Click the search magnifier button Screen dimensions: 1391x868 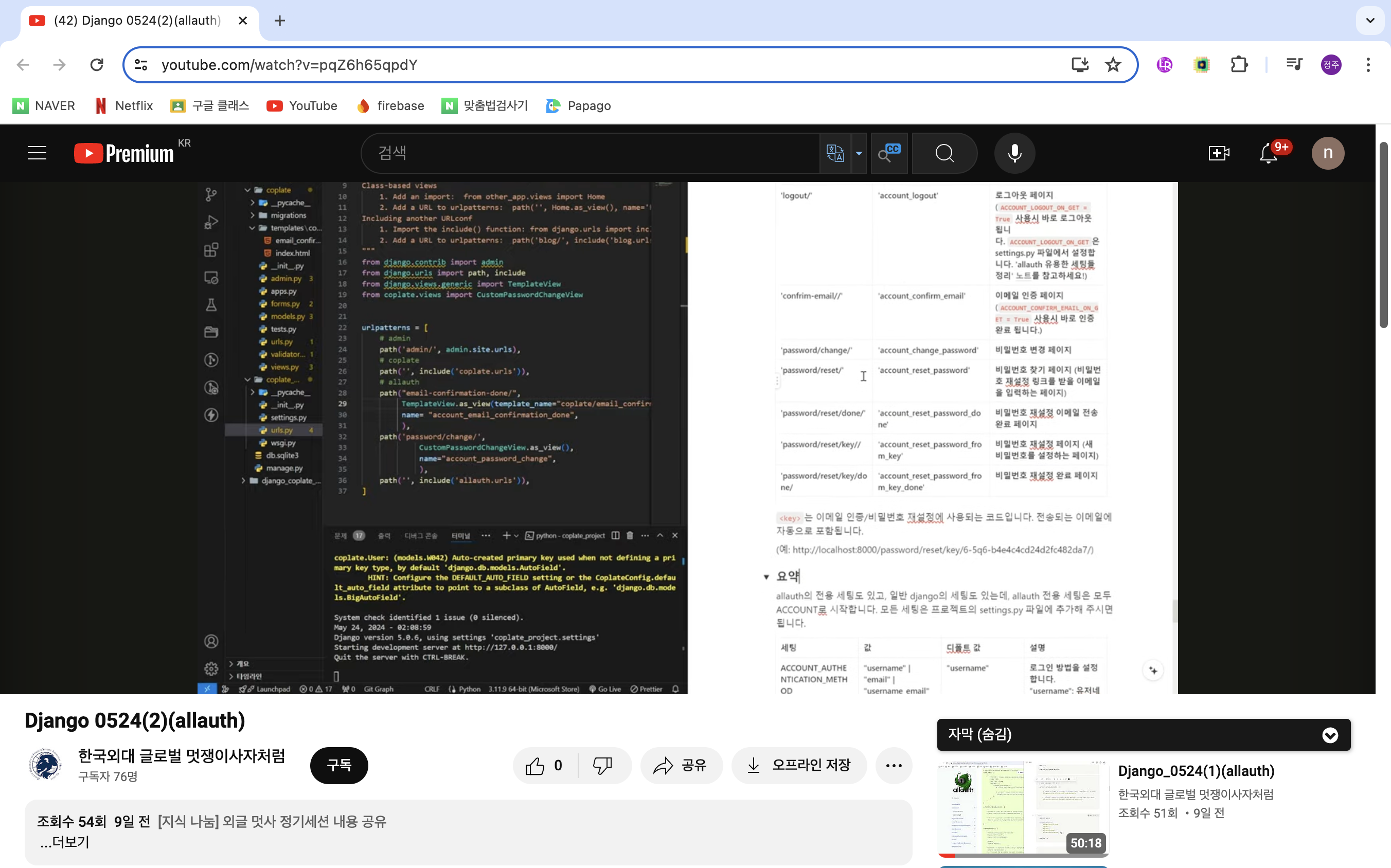click(x=944, y=153)
